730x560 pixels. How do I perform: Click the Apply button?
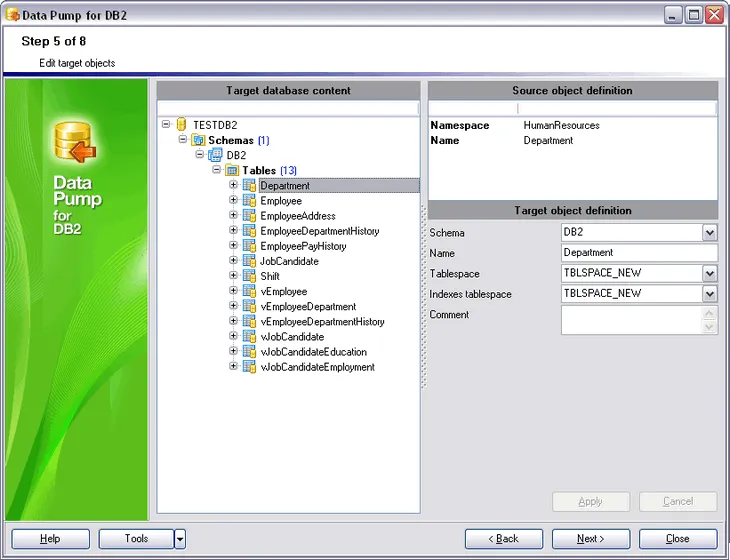tap(591, 502)
